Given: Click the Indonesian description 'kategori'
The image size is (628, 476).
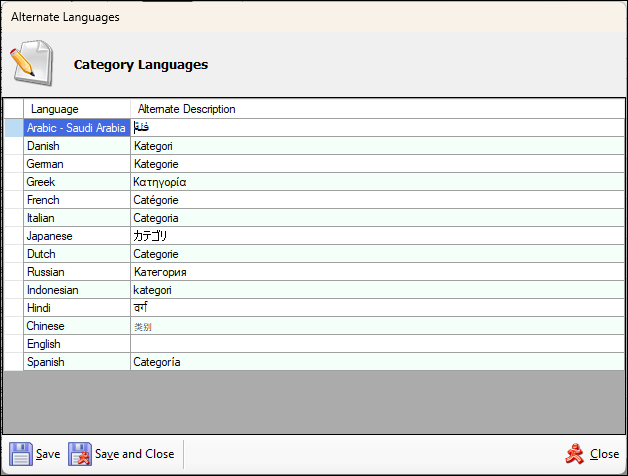Looking at the screenshot, I should 152,290.
